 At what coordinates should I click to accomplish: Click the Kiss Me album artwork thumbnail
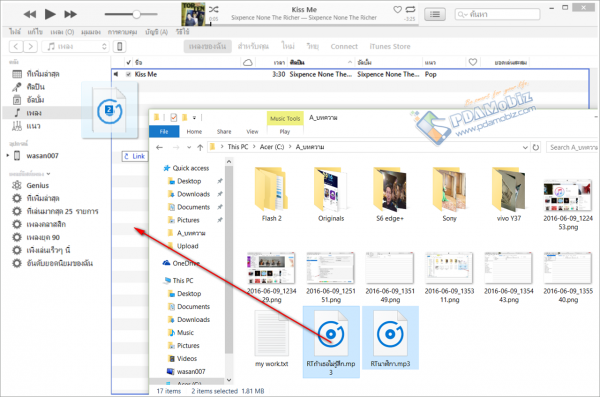point(193,15)
